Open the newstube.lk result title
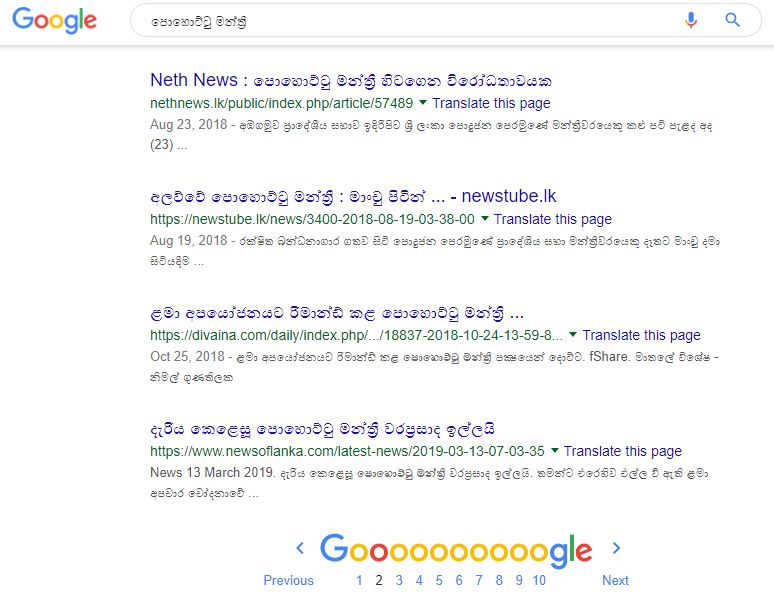This screenshot has height=597, width=774. pos(353,197)
